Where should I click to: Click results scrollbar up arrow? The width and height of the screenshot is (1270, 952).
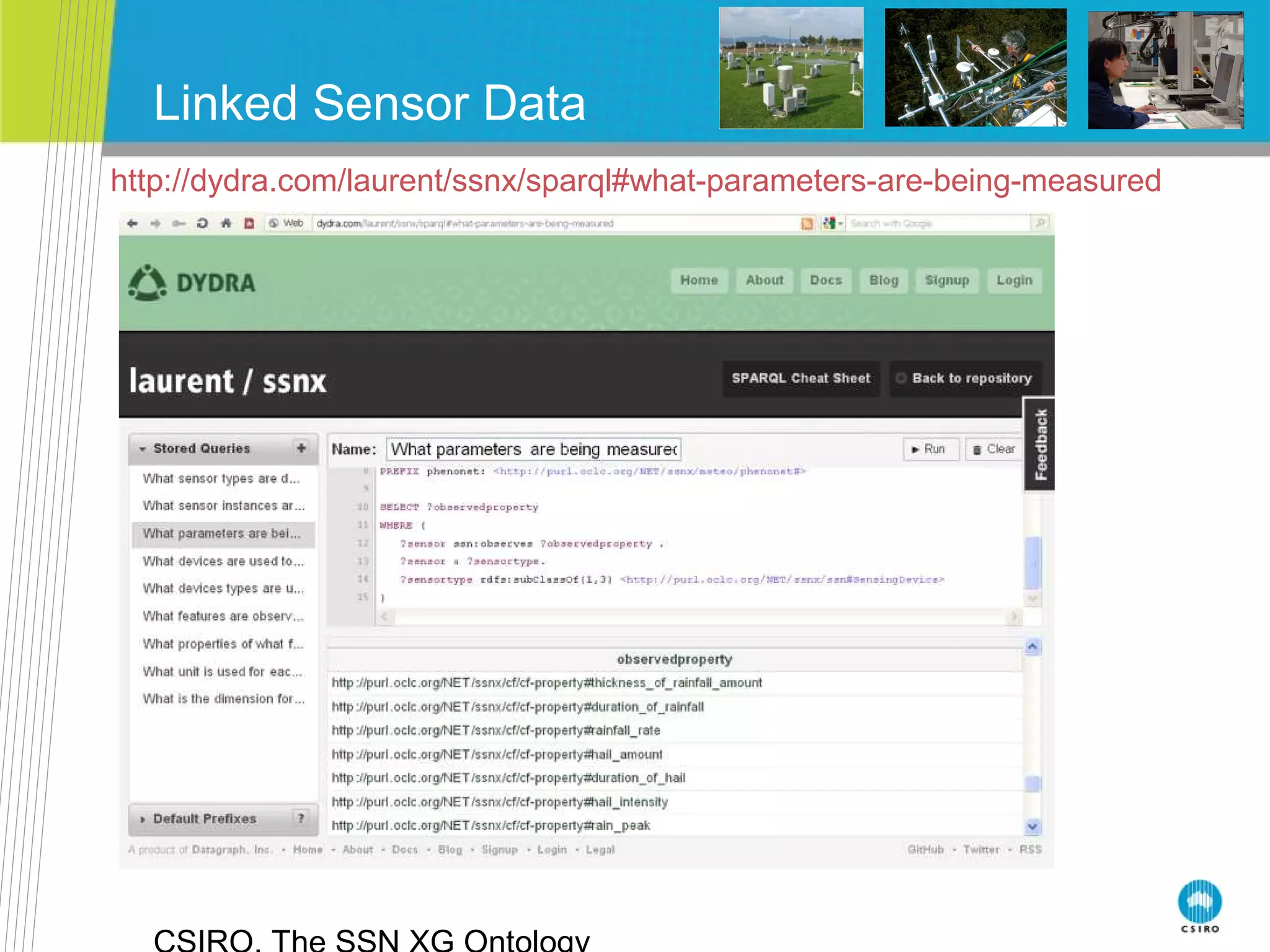[x=1032, y=647]
